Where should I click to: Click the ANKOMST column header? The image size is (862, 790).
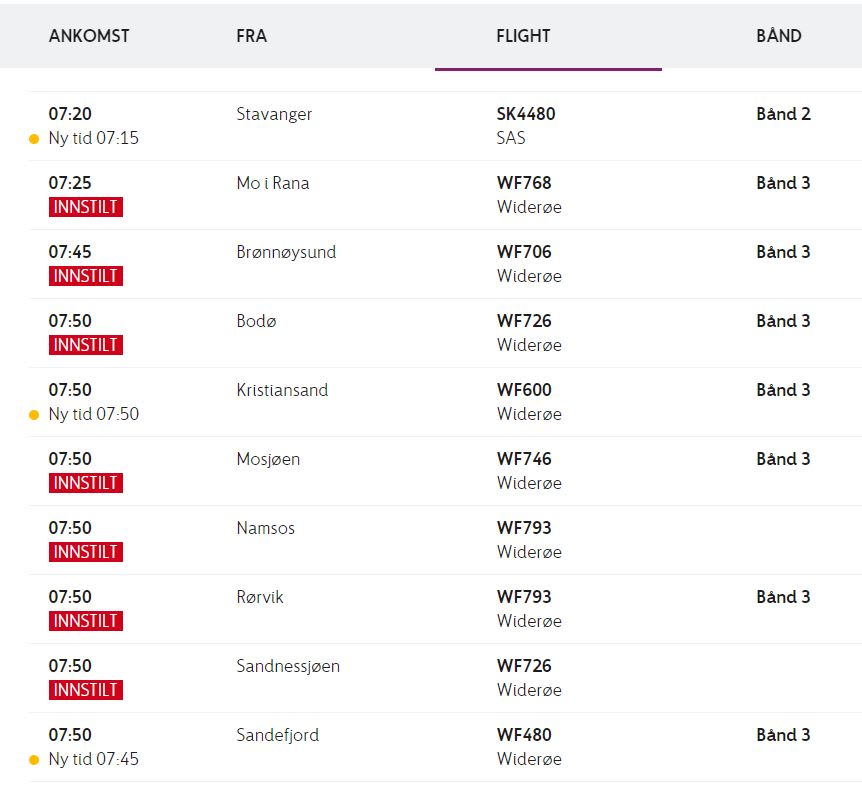tap(89, 36)
